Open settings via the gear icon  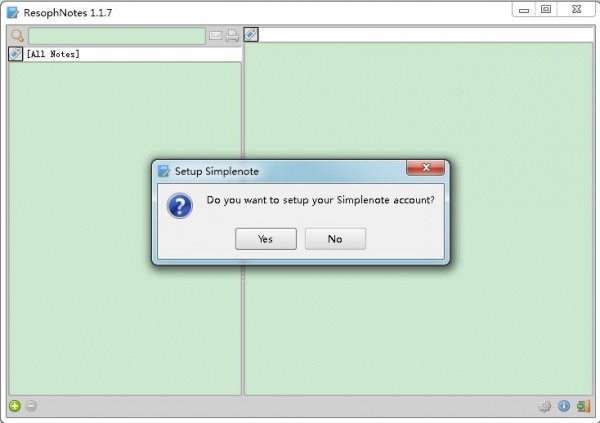tap(545, 406)
